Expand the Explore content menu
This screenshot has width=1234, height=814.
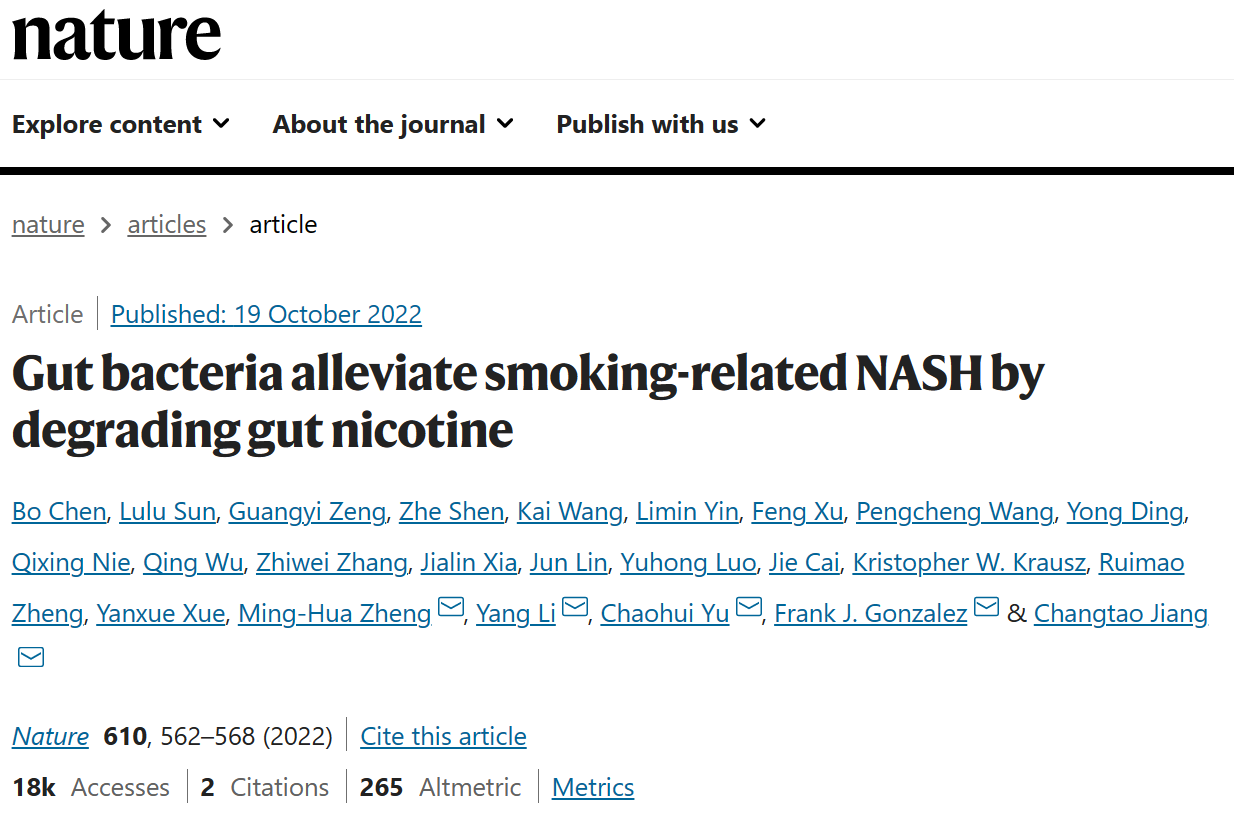point(121,124)
